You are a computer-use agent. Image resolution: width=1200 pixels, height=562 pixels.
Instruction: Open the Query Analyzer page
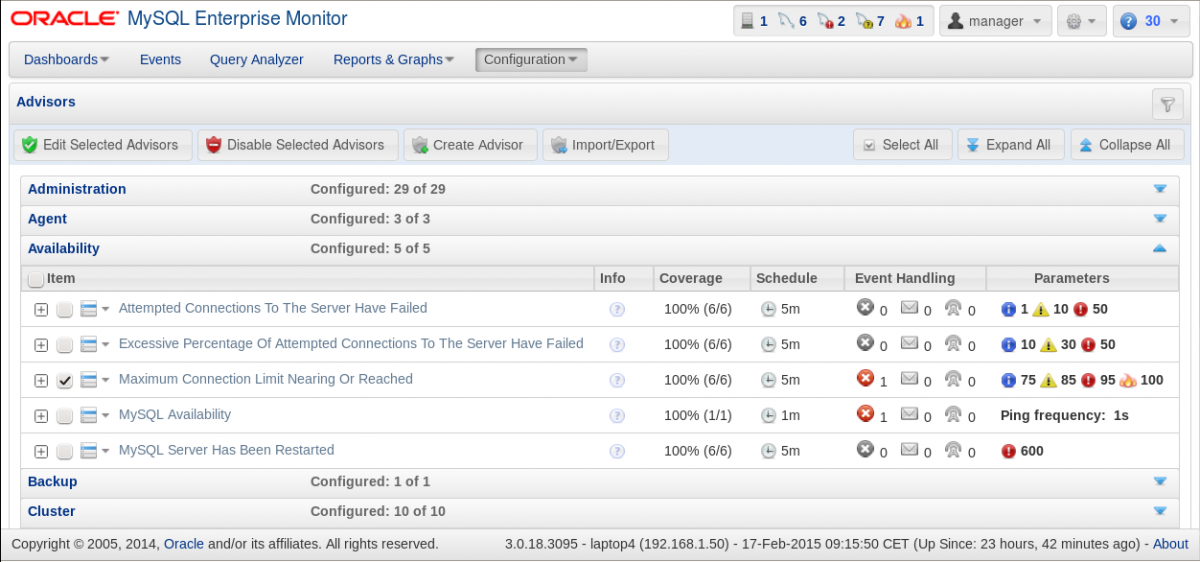[257, 60]
